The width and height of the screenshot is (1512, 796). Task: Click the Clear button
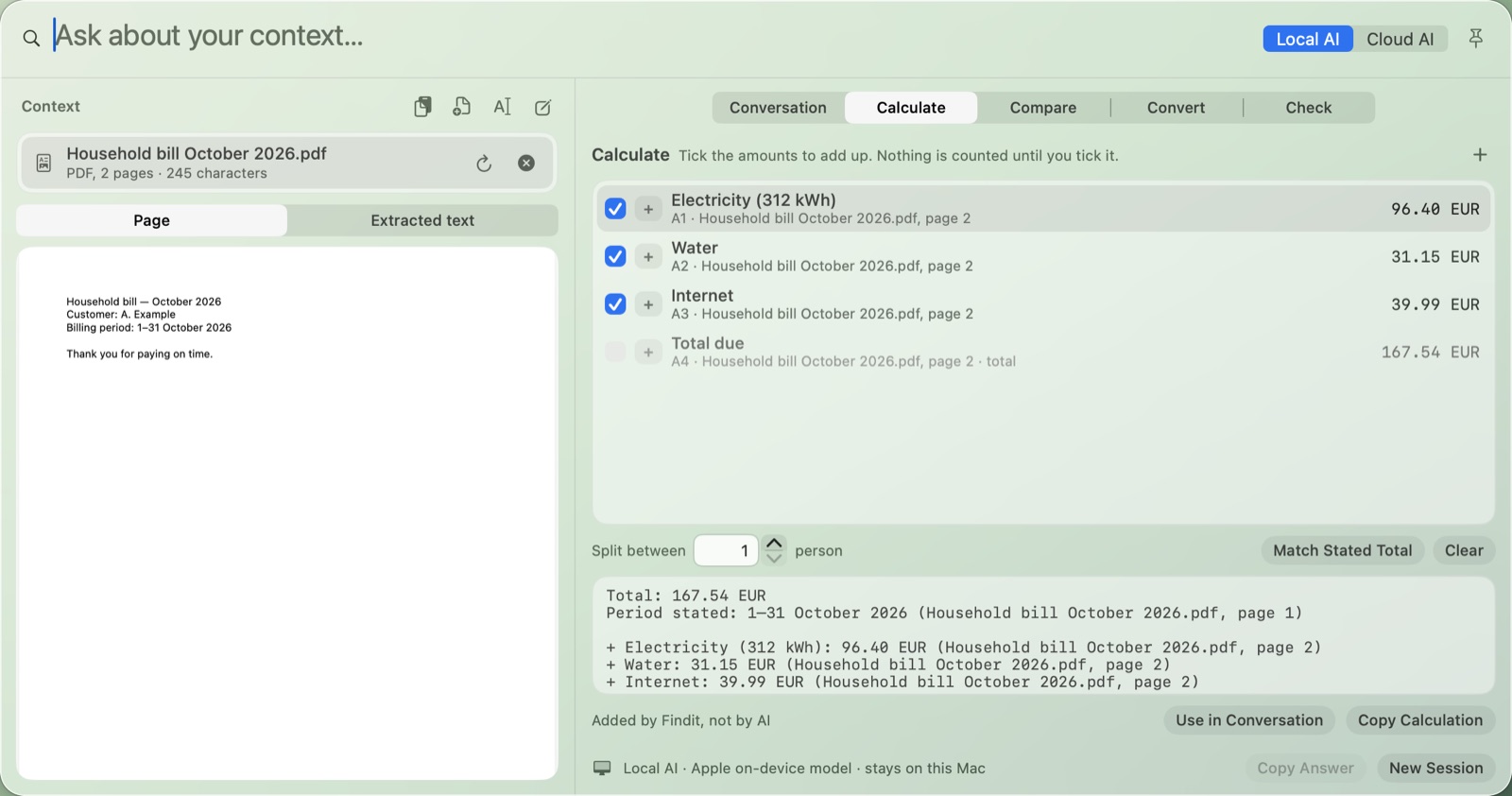(1464, 550)
